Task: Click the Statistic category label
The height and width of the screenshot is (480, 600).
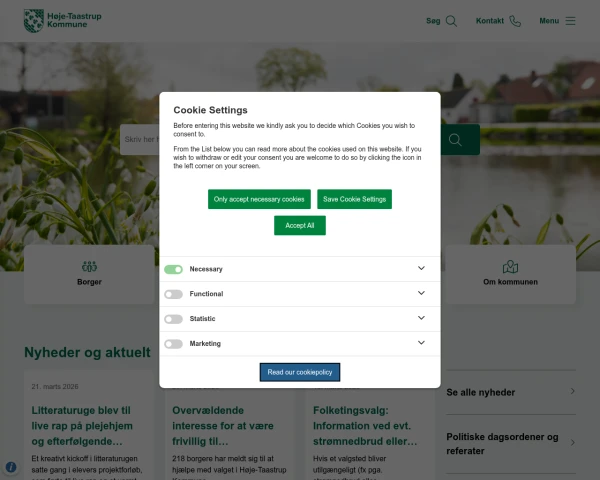Action: pos(202,319)
